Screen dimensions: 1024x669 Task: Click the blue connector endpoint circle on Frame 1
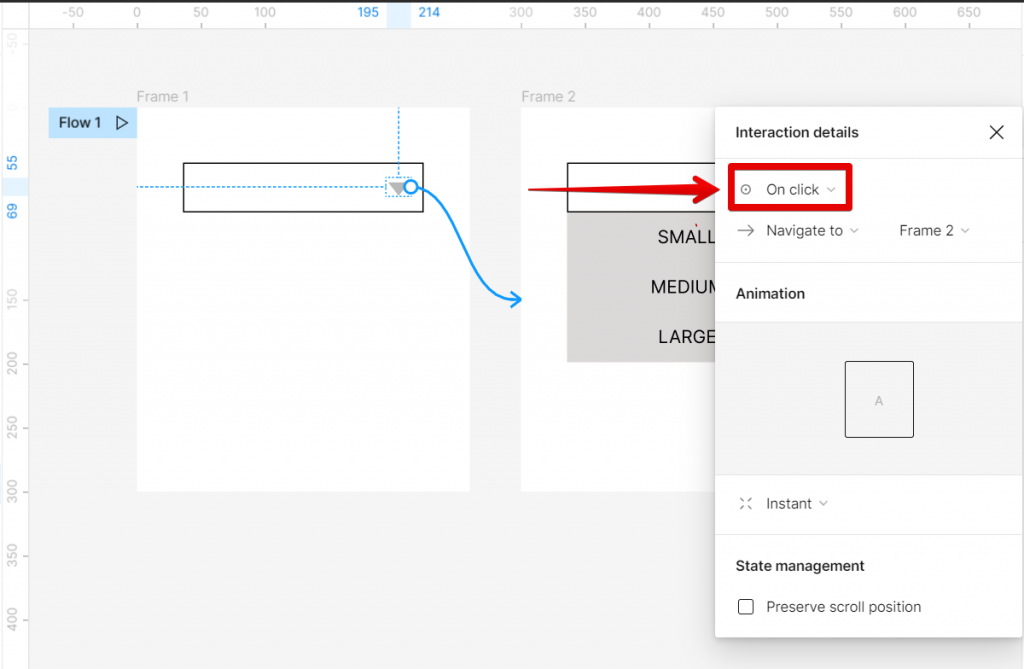point(413,187)
